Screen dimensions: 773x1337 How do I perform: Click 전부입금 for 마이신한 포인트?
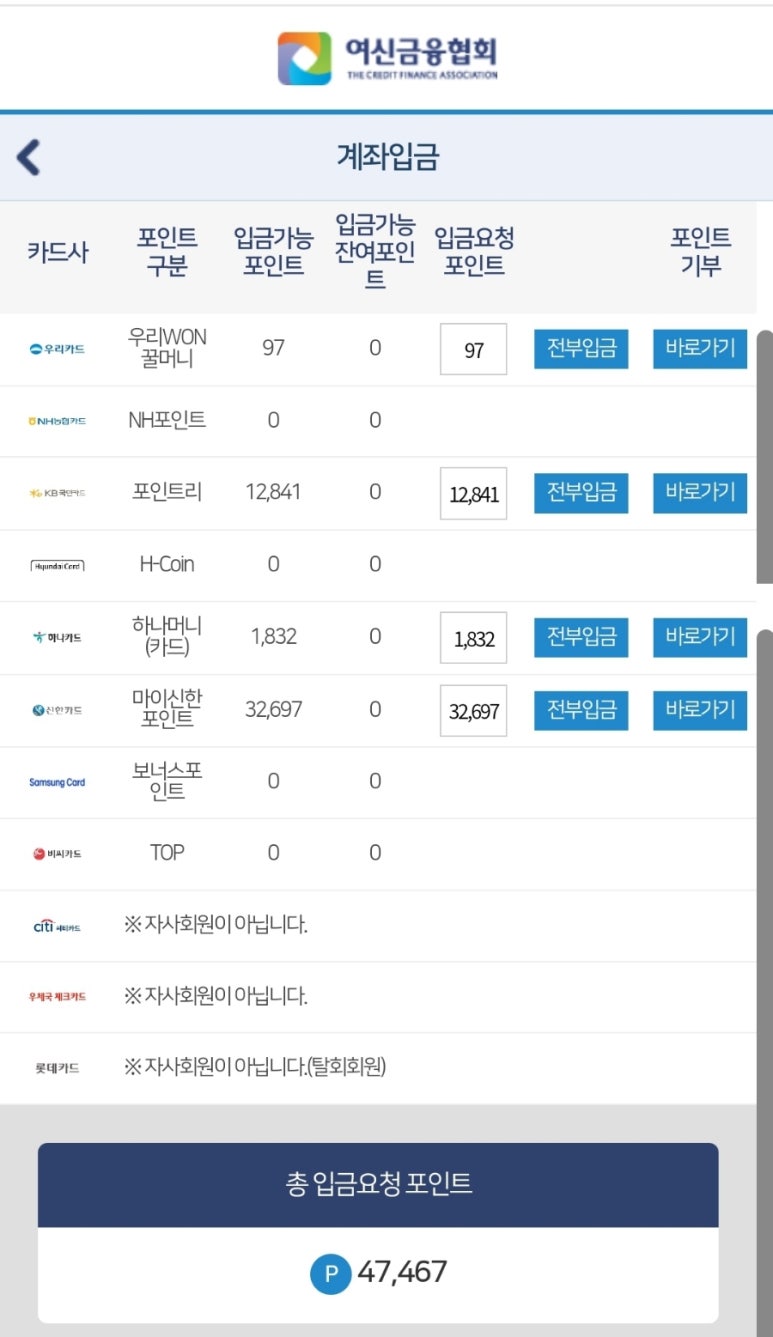point(581,710)
